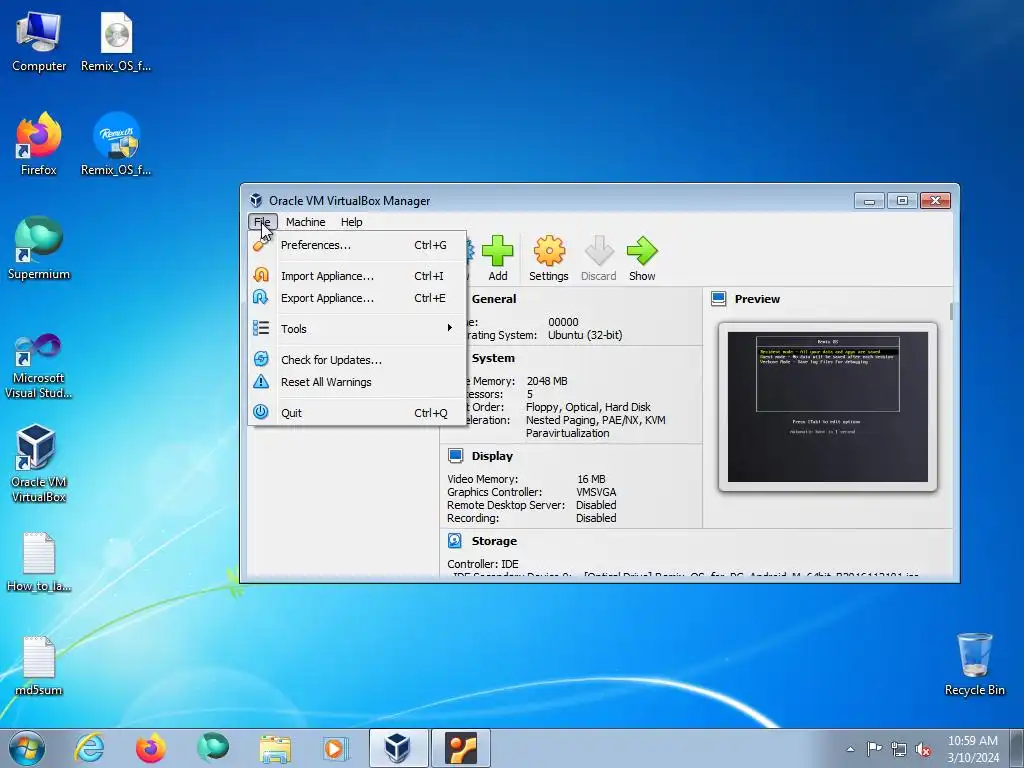Click the VM preview thumbnail
Screen dimensions: 1024x768
[x=827, y=407]
